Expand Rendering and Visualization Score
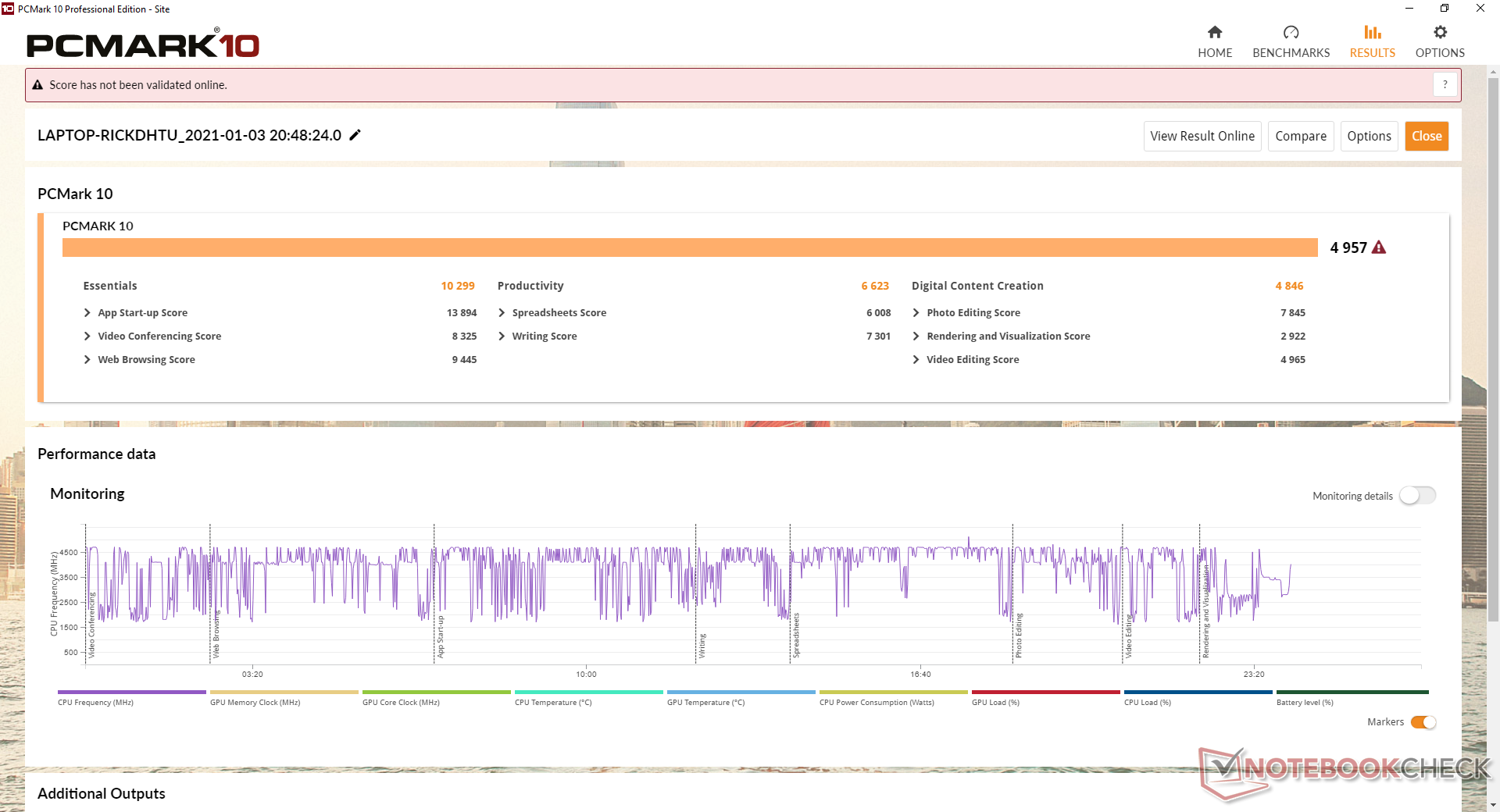 (x=916, y=337)
